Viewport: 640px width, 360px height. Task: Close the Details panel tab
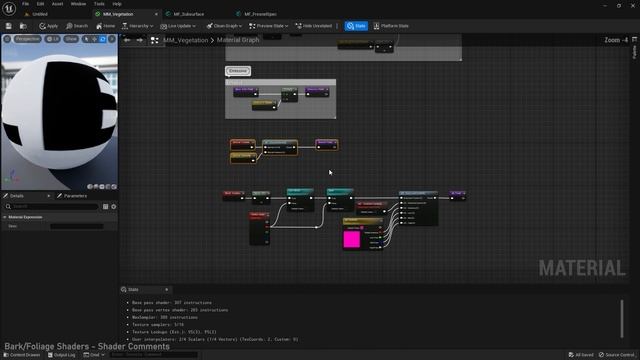point(49,196)
